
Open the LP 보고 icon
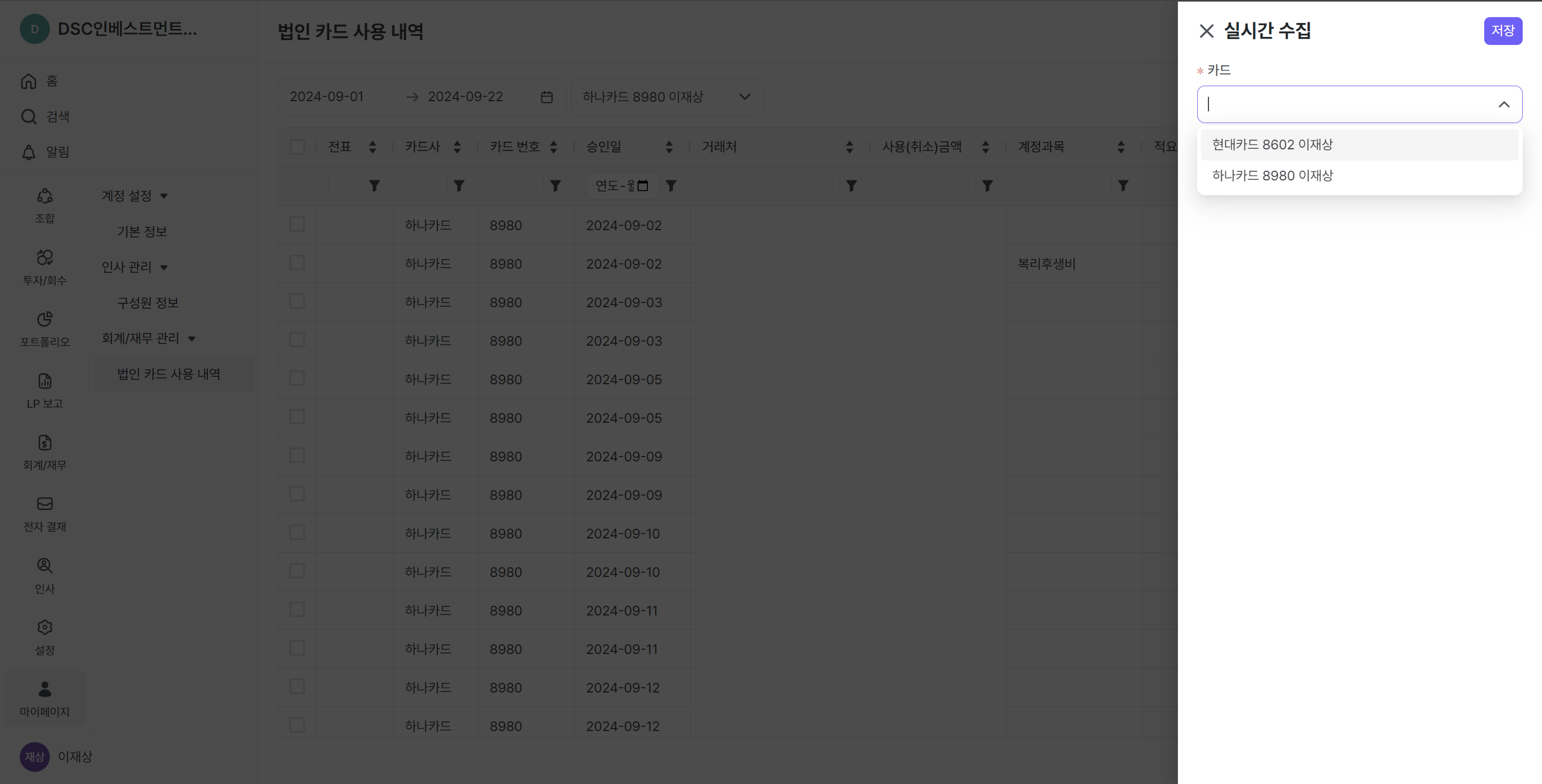[45, 381]
